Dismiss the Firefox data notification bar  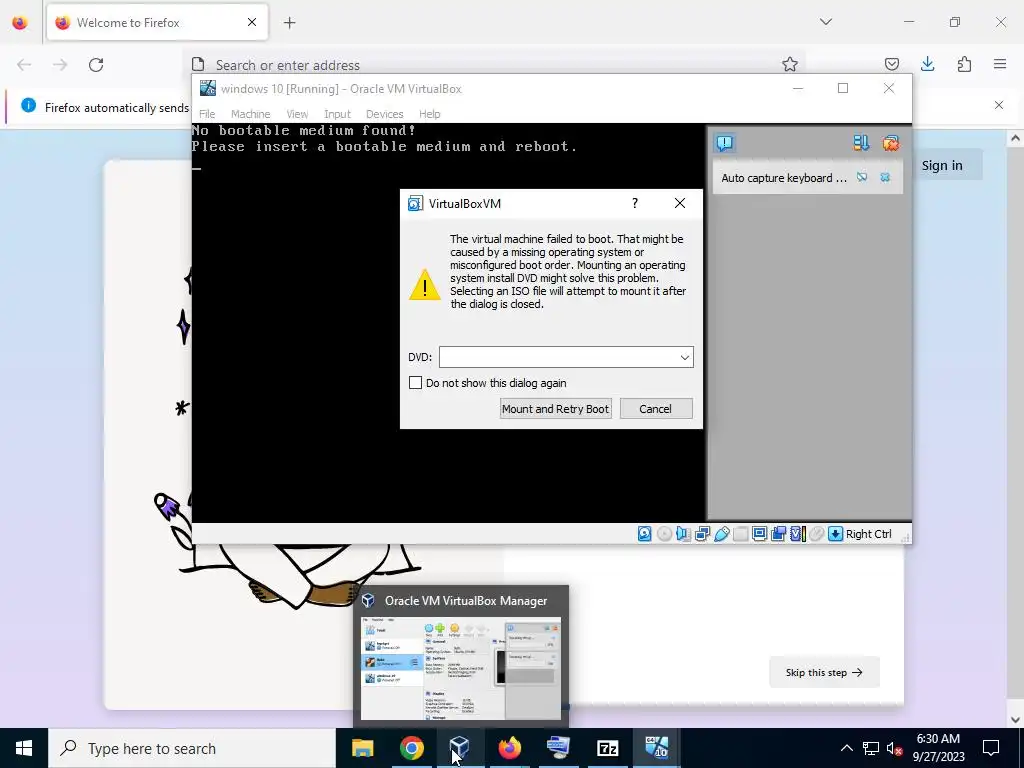[999, 105]
